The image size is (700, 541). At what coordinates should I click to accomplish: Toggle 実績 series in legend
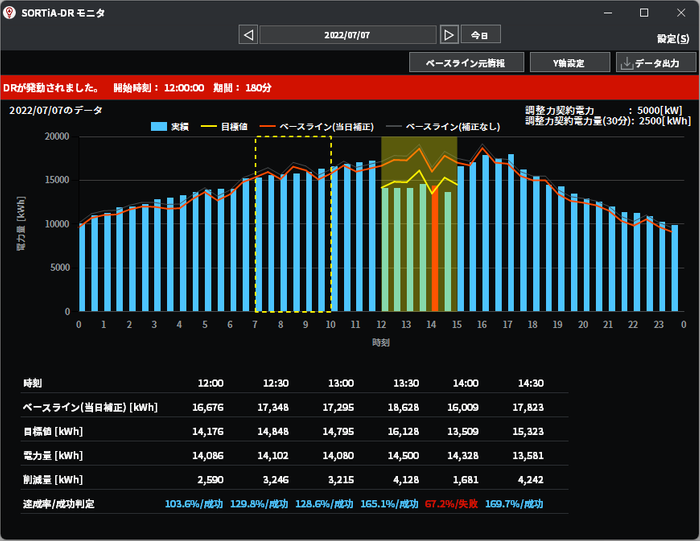pyautogui.click(x=170, y=127)
